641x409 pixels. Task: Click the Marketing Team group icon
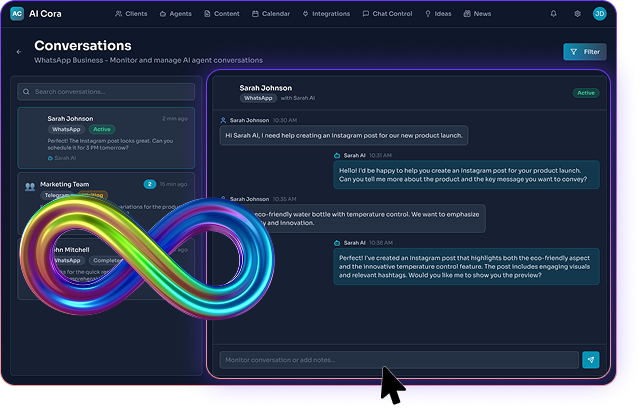click(x=30, y=185)
